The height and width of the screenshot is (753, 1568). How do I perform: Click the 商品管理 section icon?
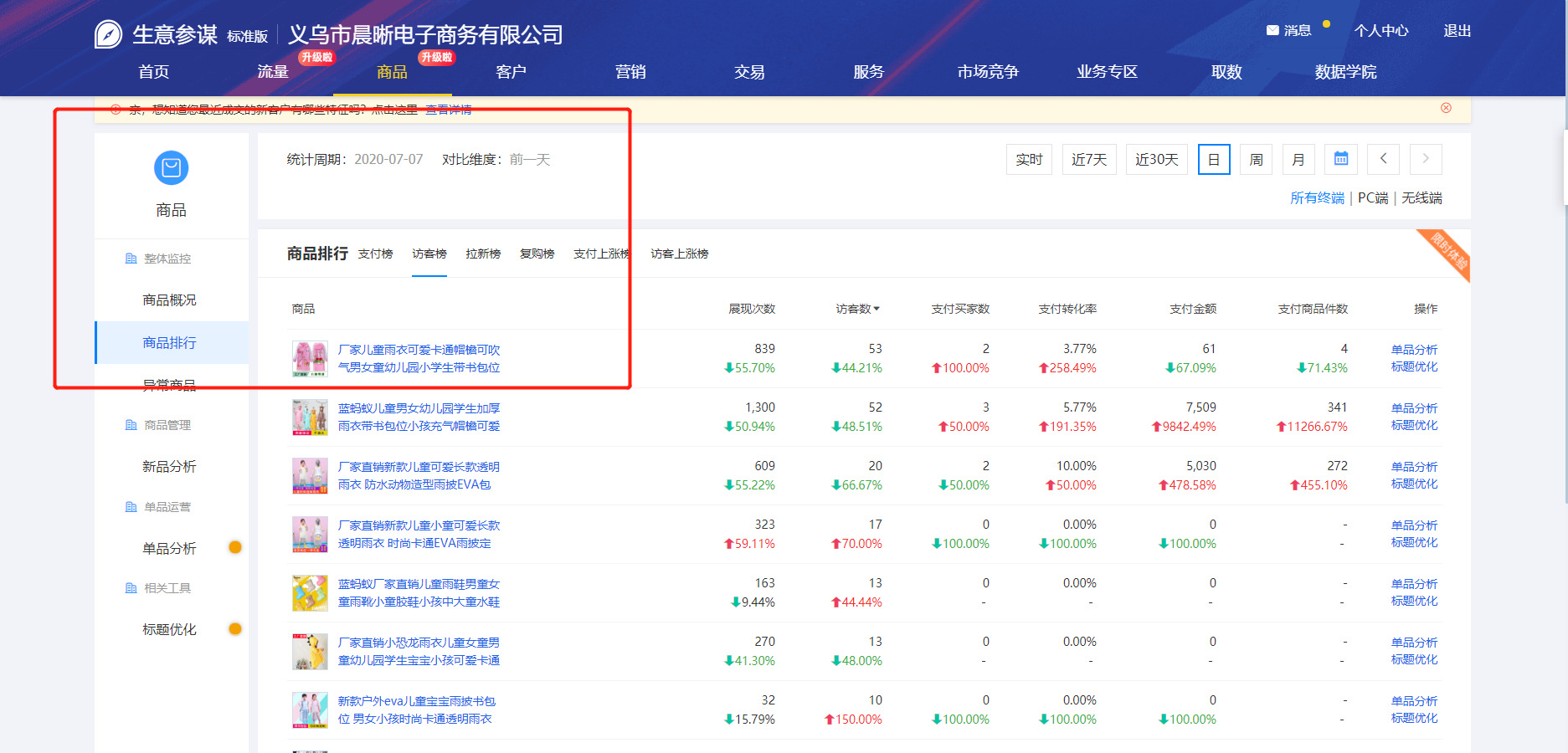[131, 425]
